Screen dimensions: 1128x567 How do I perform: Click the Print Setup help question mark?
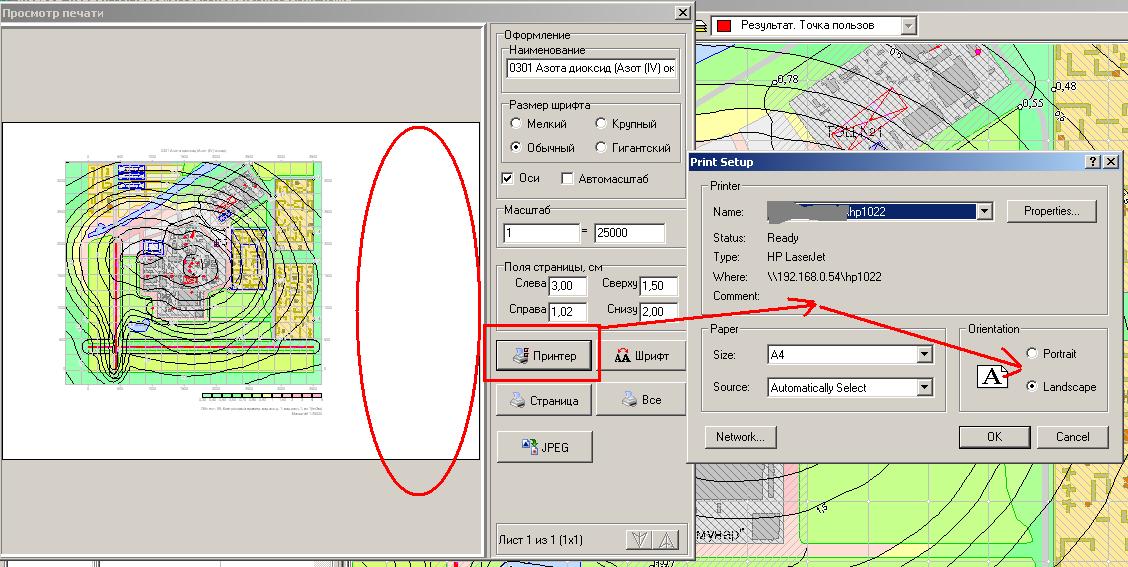click(x=1092, y=162)
